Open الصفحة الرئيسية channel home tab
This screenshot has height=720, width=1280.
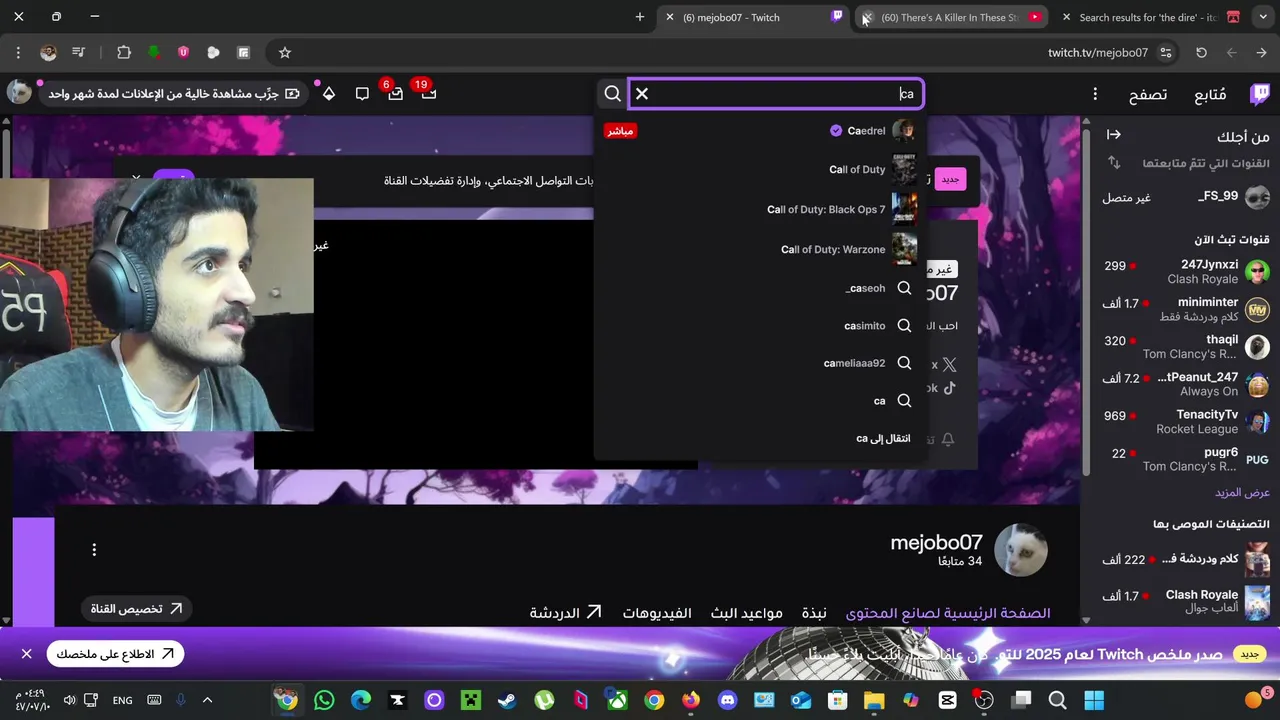point(948,613)
